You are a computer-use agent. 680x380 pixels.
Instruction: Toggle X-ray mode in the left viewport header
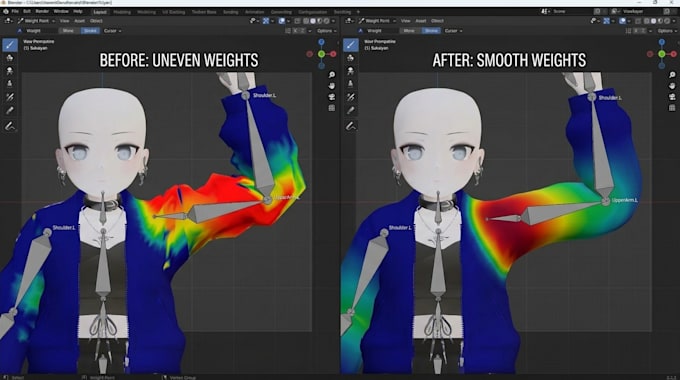point(298,21)
